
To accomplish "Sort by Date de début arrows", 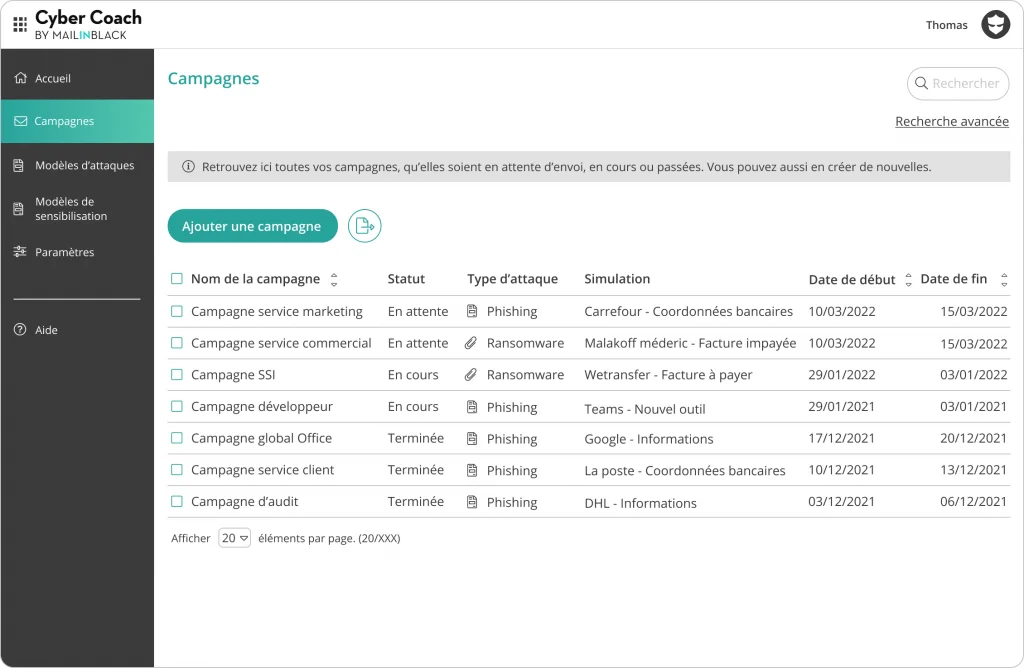I will [908, 280].
